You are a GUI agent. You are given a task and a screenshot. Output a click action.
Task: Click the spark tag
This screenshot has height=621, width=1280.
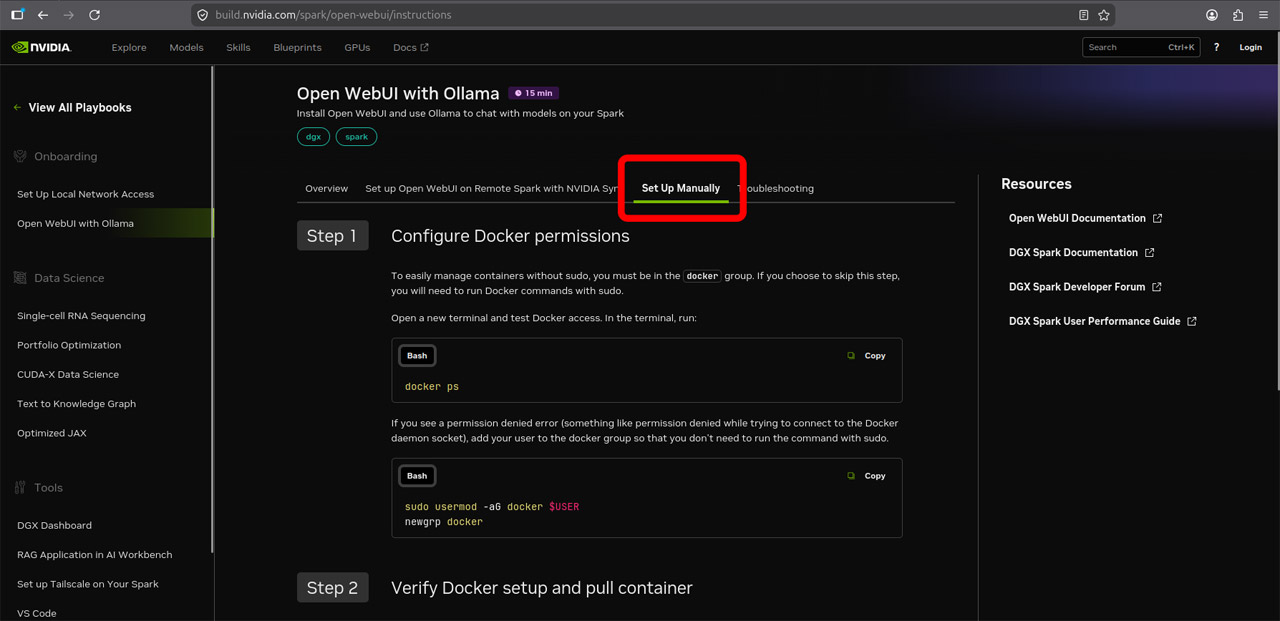356,137
